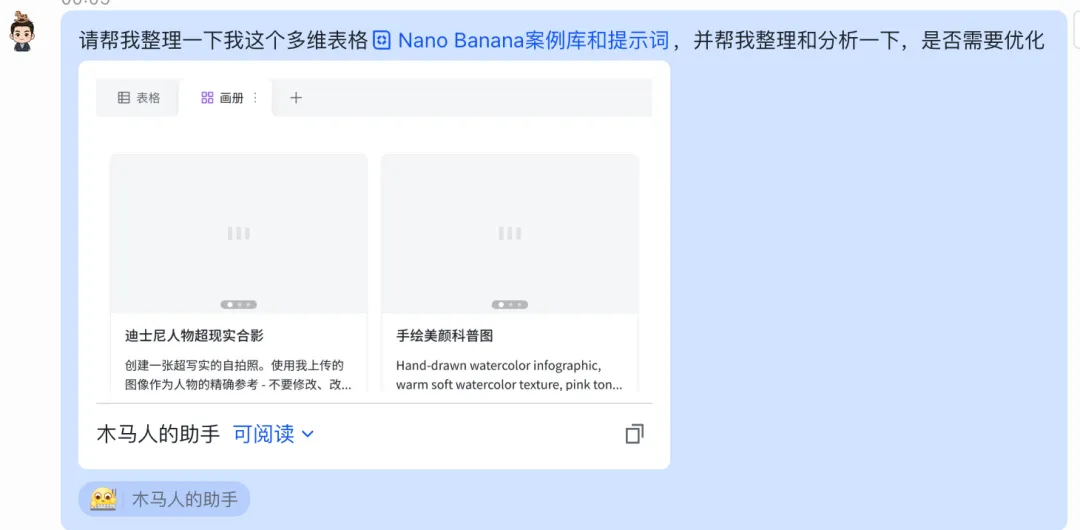
Task: Click the carousel dots on 手绘美颜科普图 card
Action: point(510,304)
